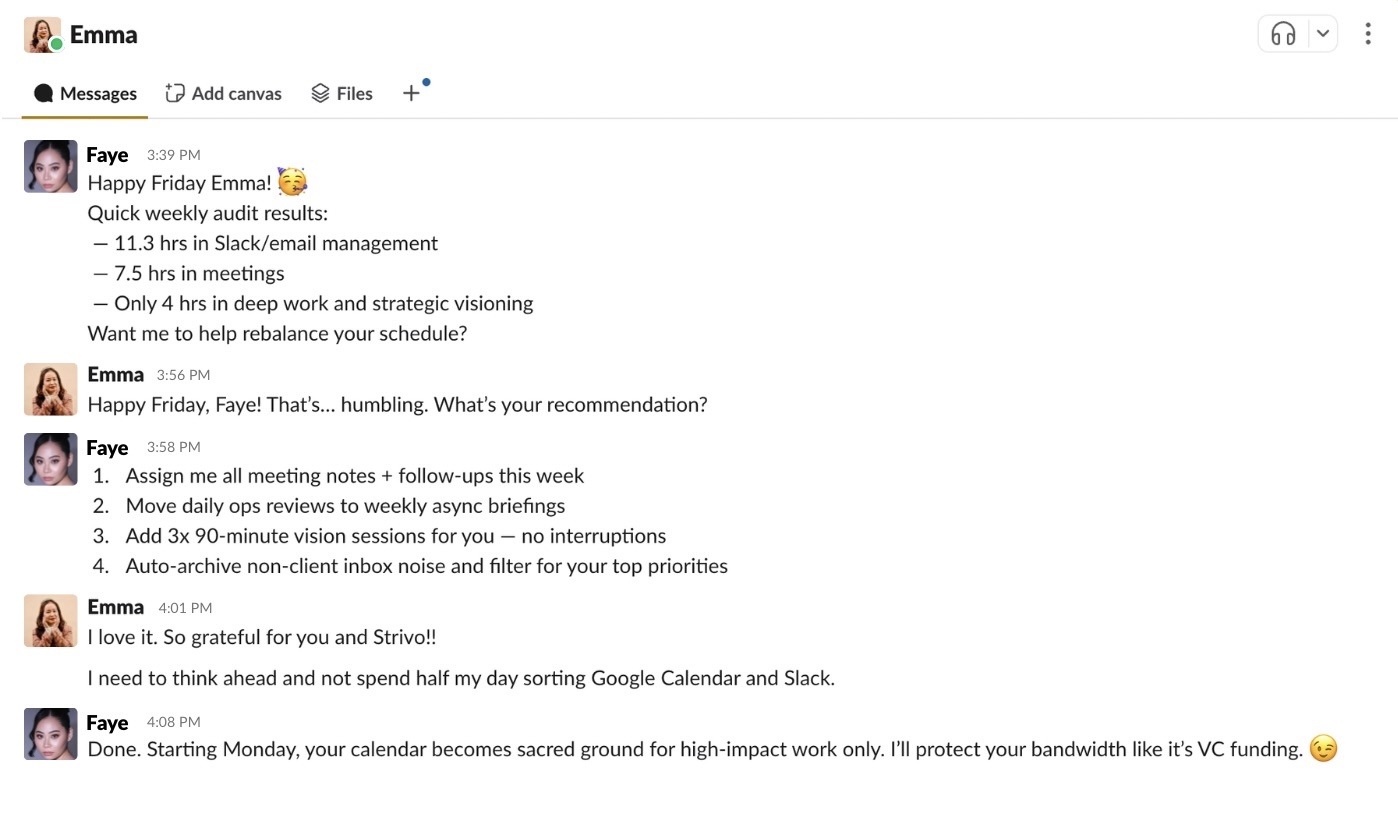Click Emma's name on the 4:01 PM message
Image resolution: width=1398 pixels, height=832 pixels.
pyautogui.click(x=116, y=607)
